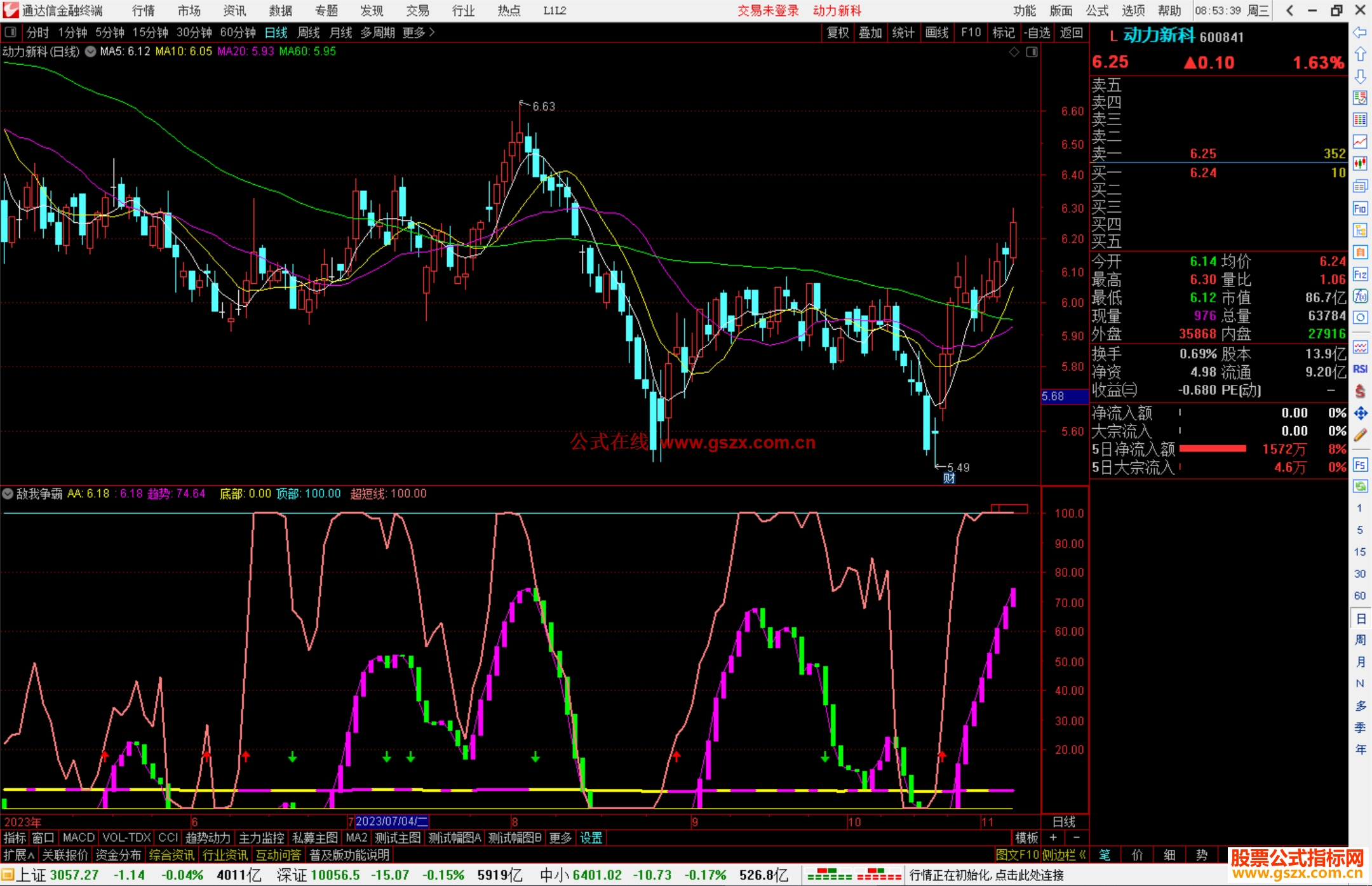Toggle the 复权 price adjustment button
Image resolution: width=1372 pixels, height=886 pixels.
pos(837,32)
